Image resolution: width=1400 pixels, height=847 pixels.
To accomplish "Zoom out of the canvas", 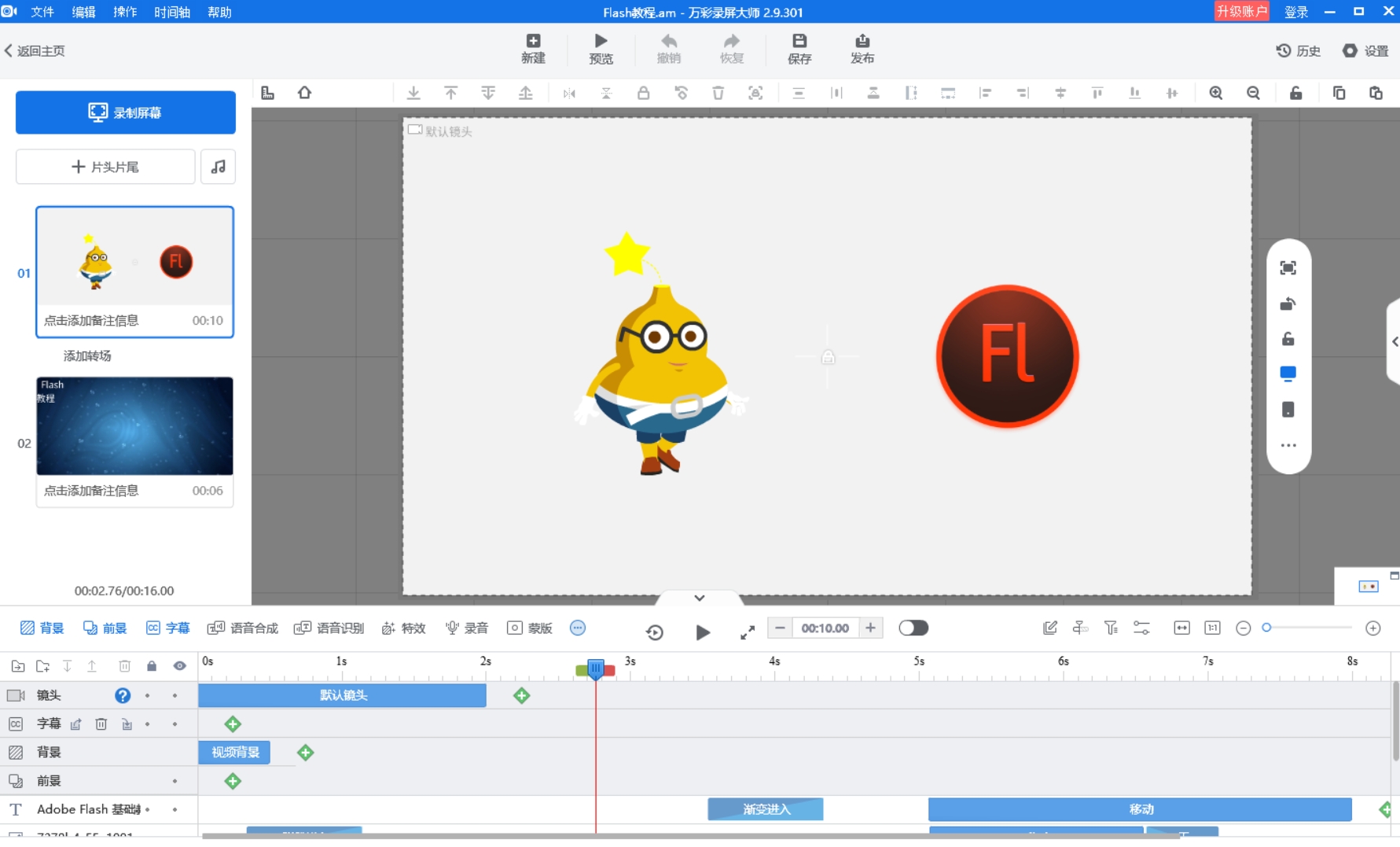I will [x=1254, y=93].
